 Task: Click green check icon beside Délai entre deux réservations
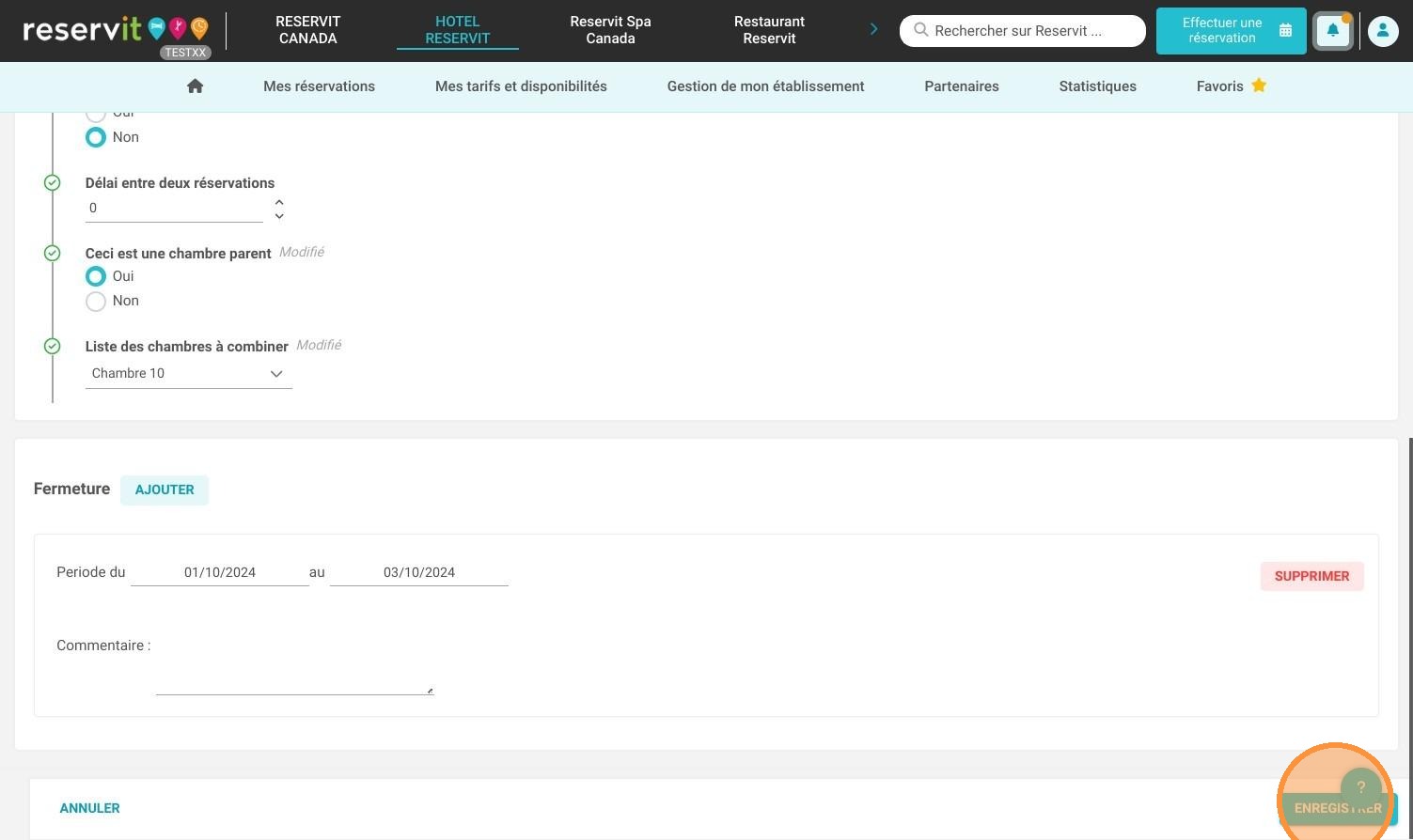coord(53,183)
